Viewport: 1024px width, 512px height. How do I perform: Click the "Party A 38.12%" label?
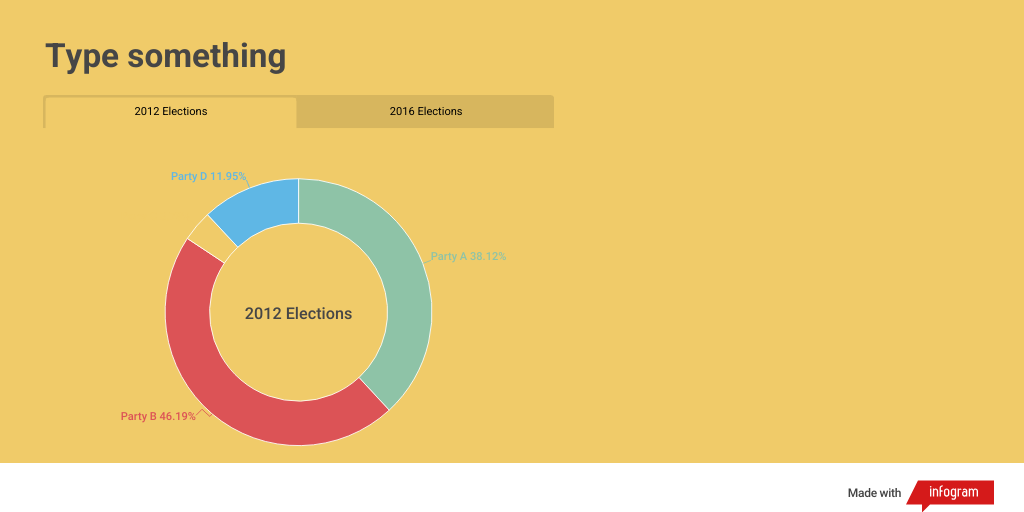tap(469, 257)
